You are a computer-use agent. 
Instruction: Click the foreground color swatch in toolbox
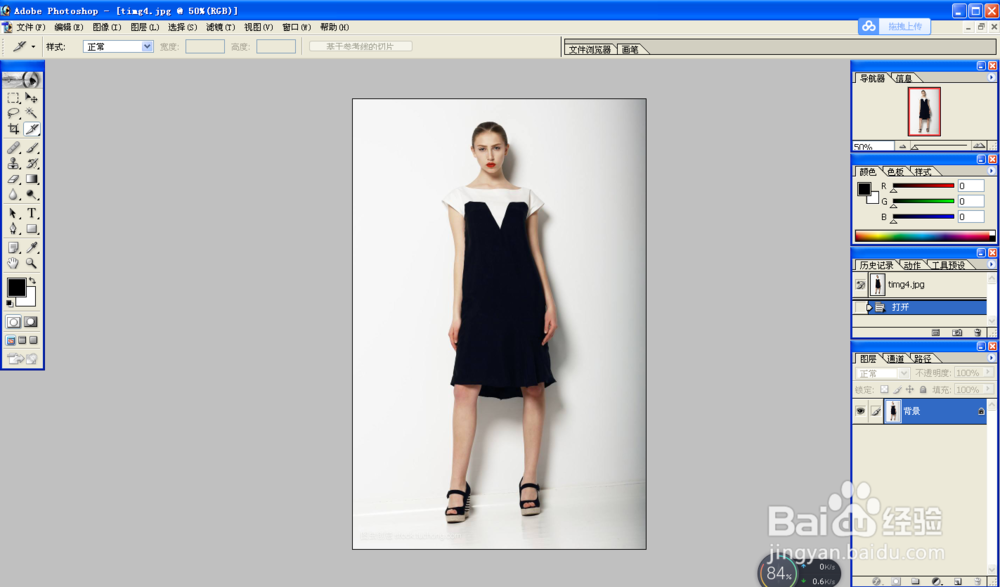pos(16,287)
